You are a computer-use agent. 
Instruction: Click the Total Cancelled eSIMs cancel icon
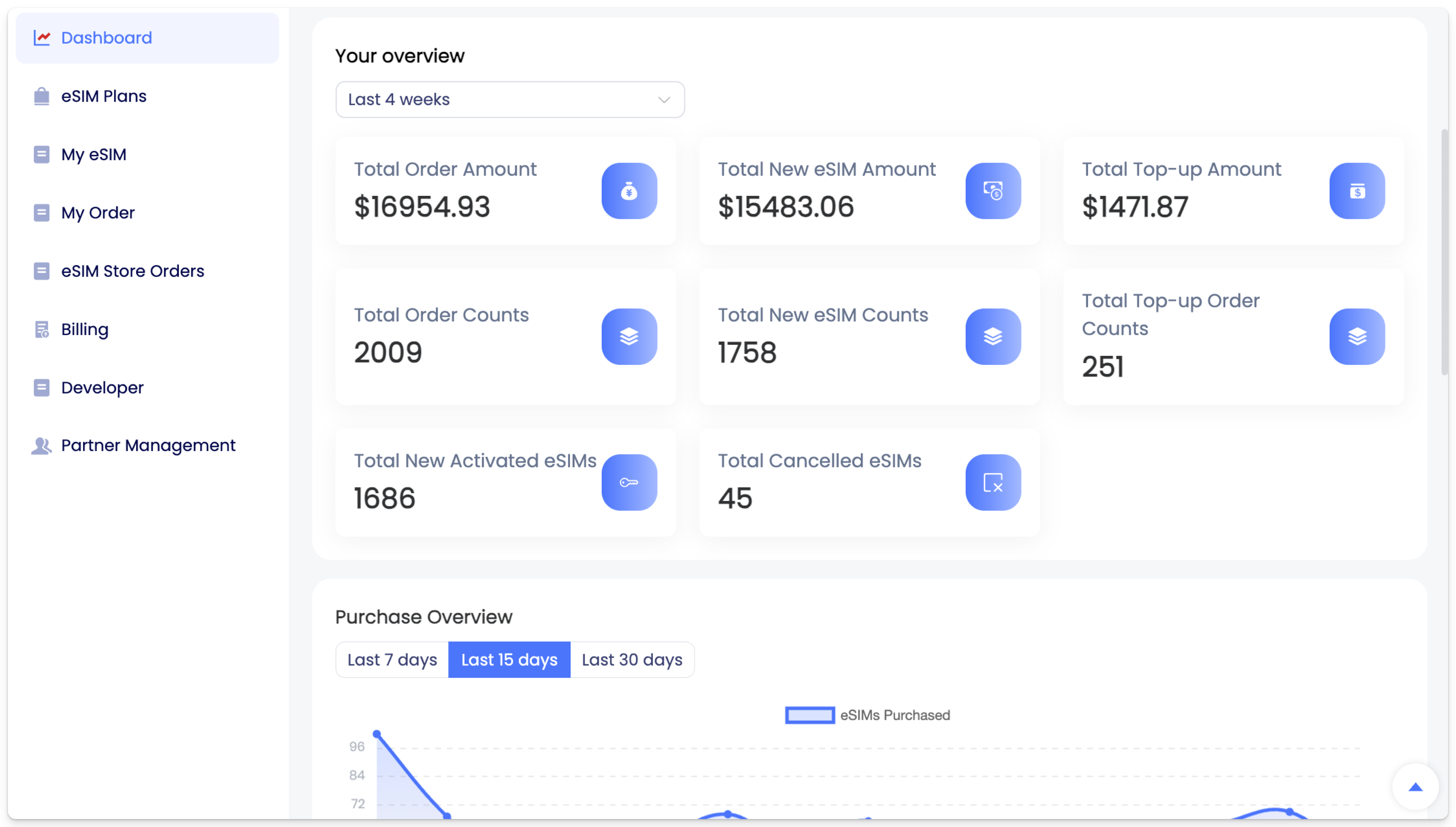(x=993, y=482)
